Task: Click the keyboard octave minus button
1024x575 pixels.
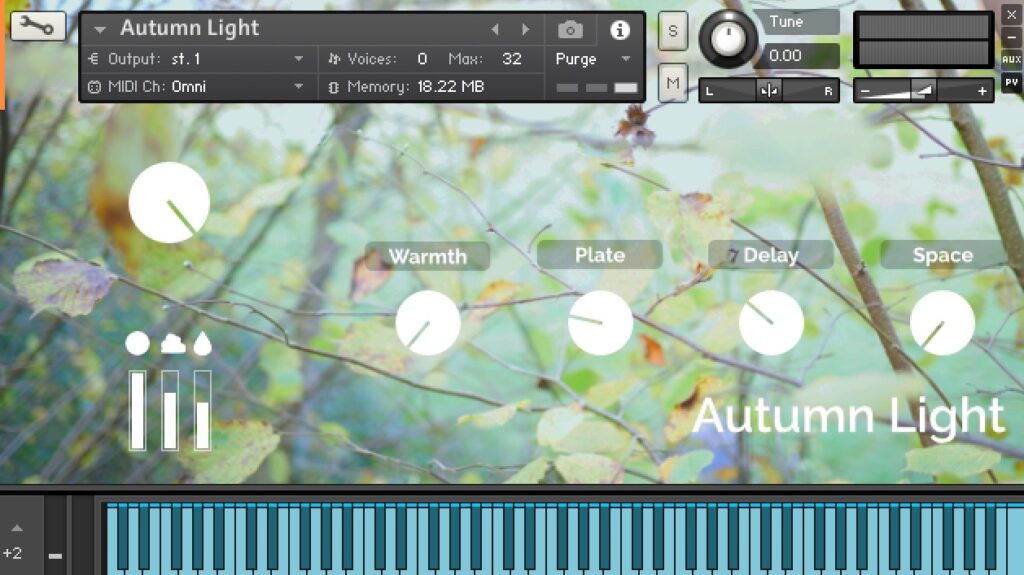Action: [x=55, y=556]
